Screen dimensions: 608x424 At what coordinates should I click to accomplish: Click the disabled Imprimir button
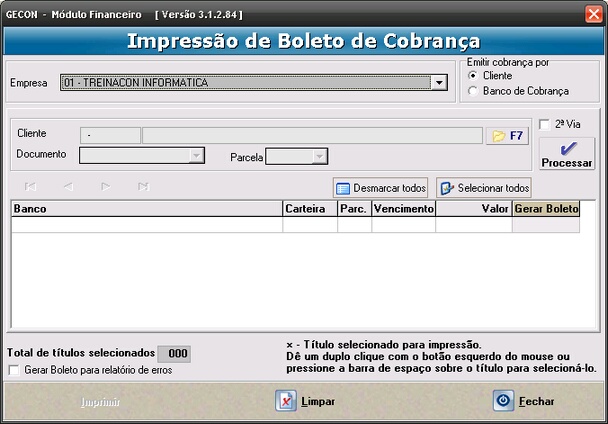click(x=100, y=402)
